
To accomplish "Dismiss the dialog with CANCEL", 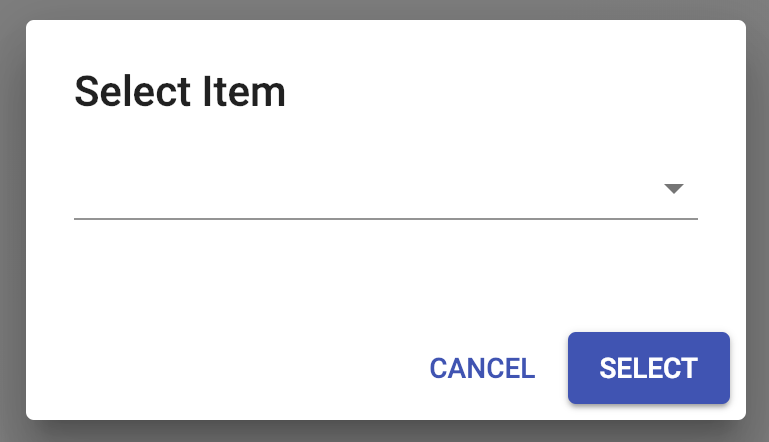I will pyautogui.click(x=482, y=368).
